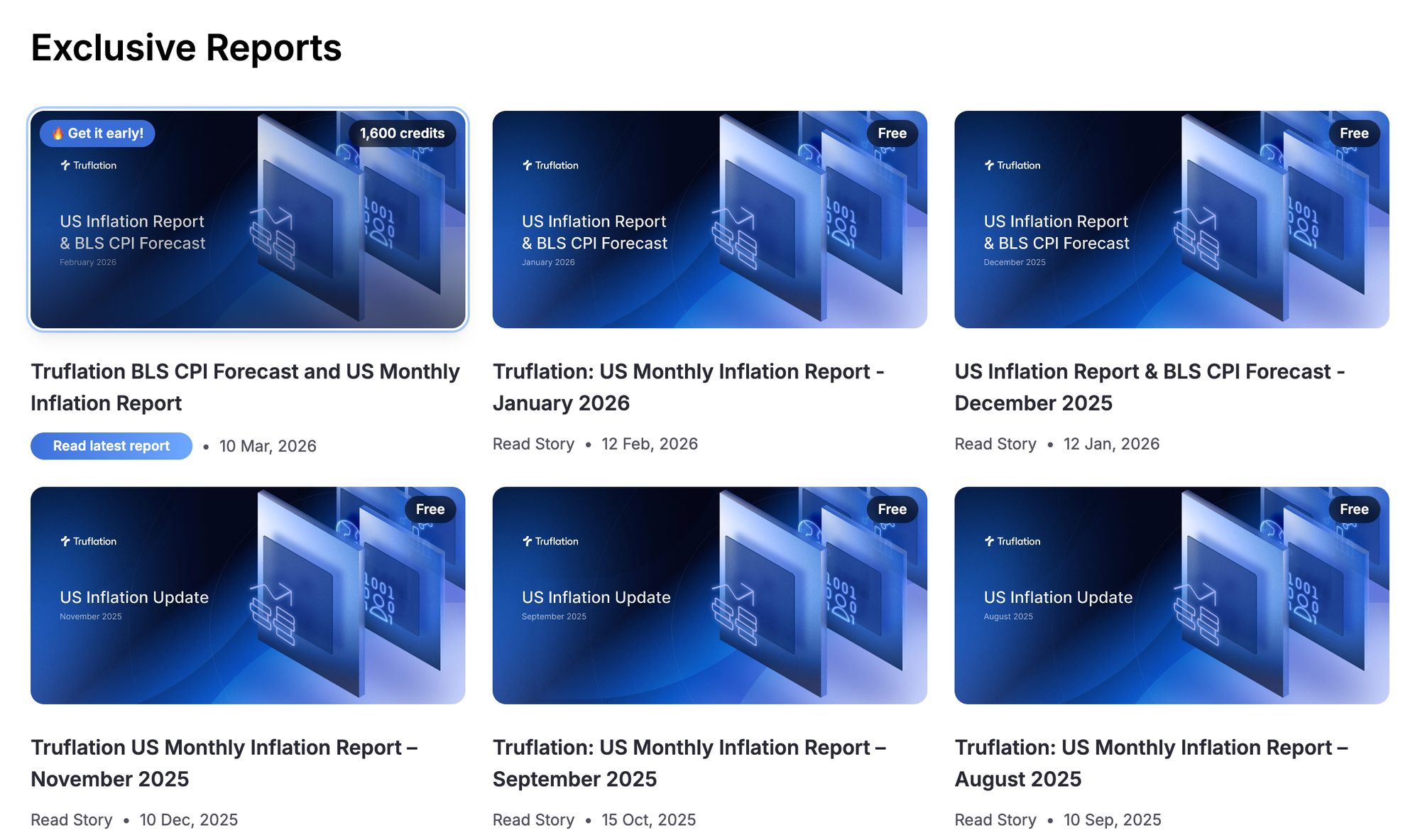The height and width of the screenshot is (840, 1420).
Task: Open Read Story dated 15 Oct, 2025
Action: tap(533, 819)
